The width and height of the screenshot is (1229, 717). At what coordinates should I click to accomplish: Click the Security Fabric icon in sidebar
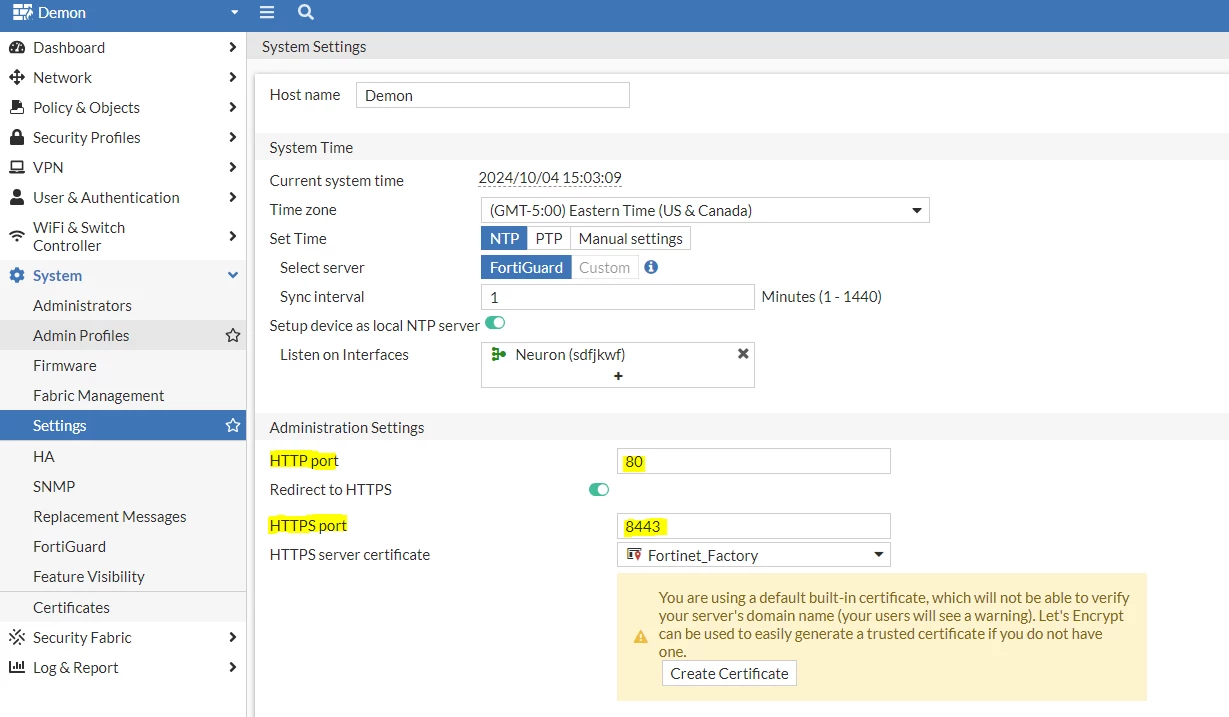16,637
